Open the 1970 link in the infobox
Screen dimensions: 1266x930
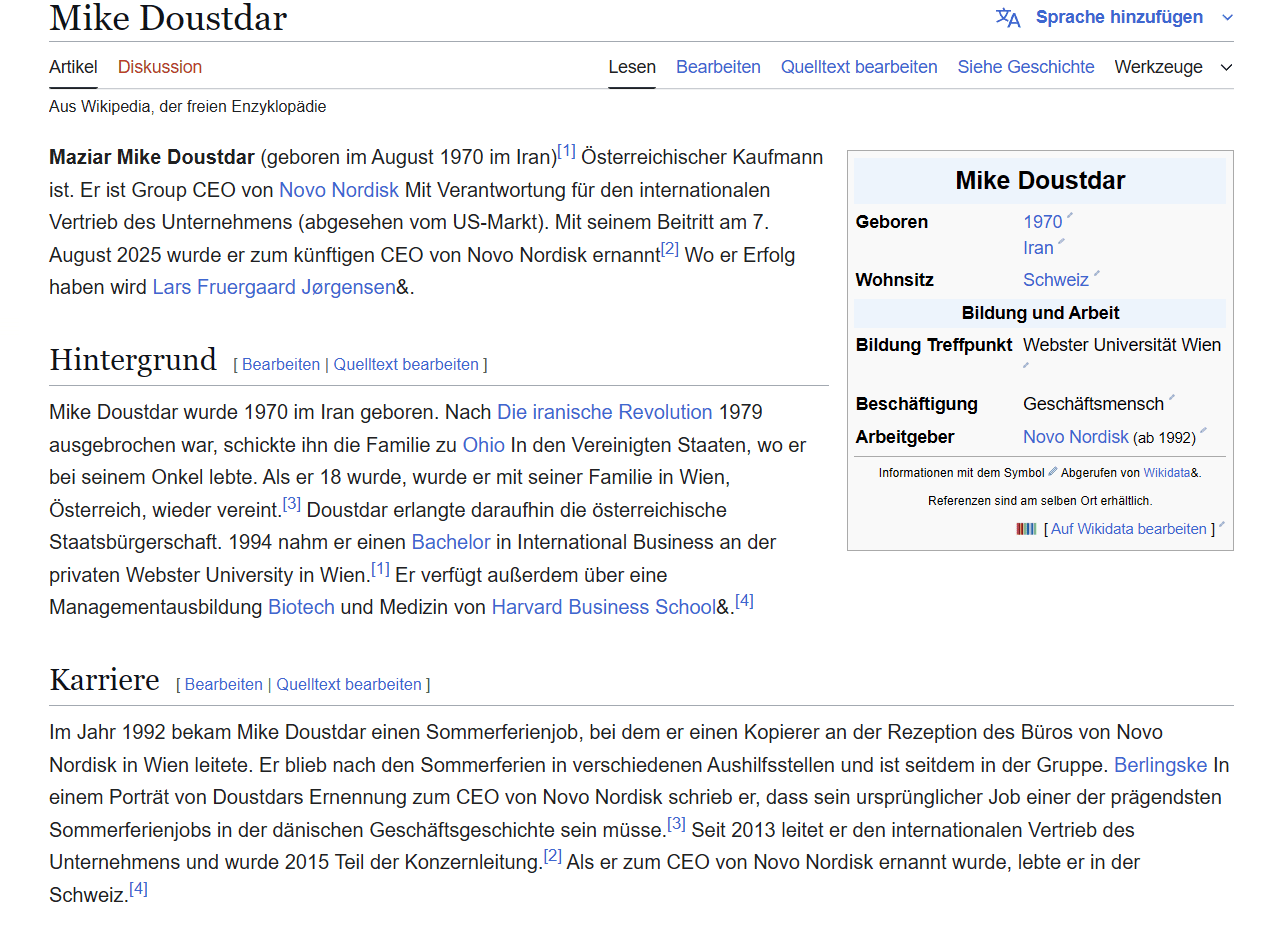click(x=1043, y=222)
